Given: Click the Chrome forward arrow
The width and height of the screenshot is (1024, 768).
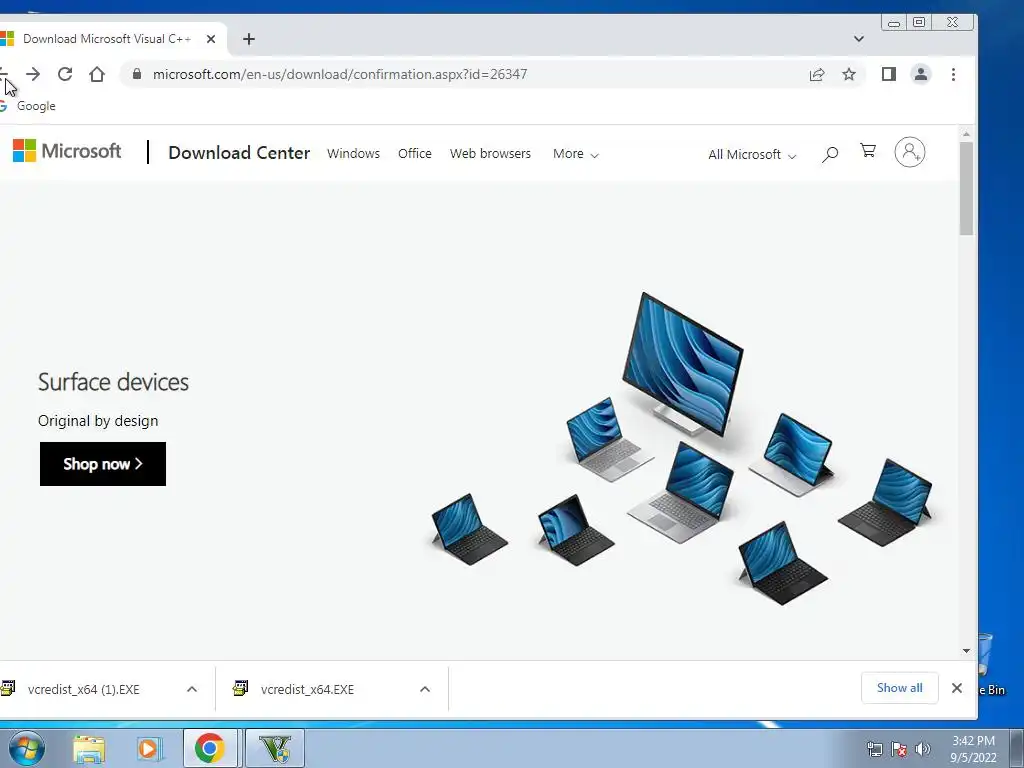Looking at the screenshot, I should [x=33, y=74].
